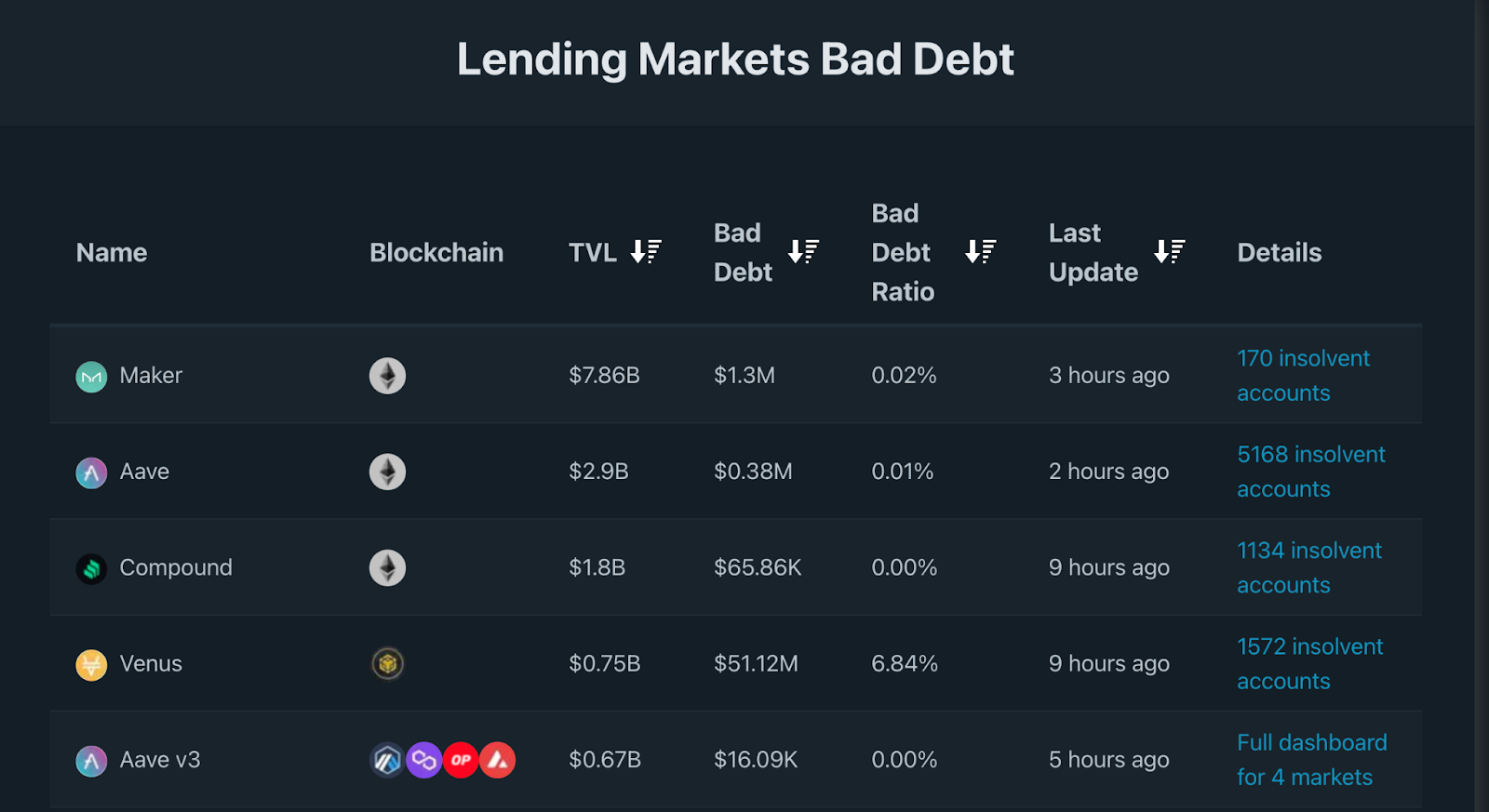Viewport: 1489px width, 812px height.
Task: Sort by Bad Debt Ratio column
Action: pos(980,252)
